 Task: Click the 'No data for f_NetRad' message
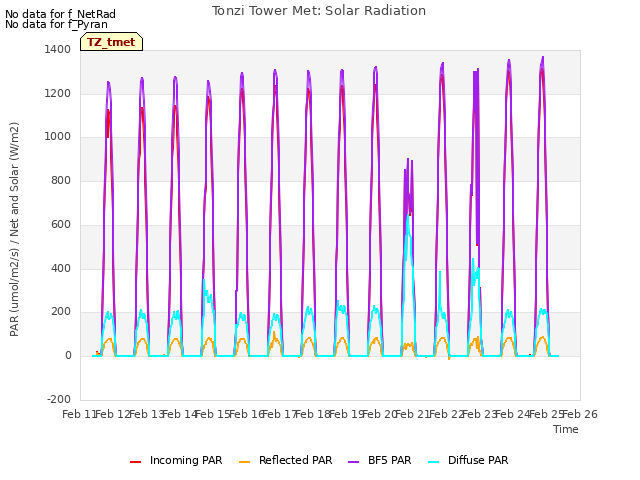click(x=60, y=14)
